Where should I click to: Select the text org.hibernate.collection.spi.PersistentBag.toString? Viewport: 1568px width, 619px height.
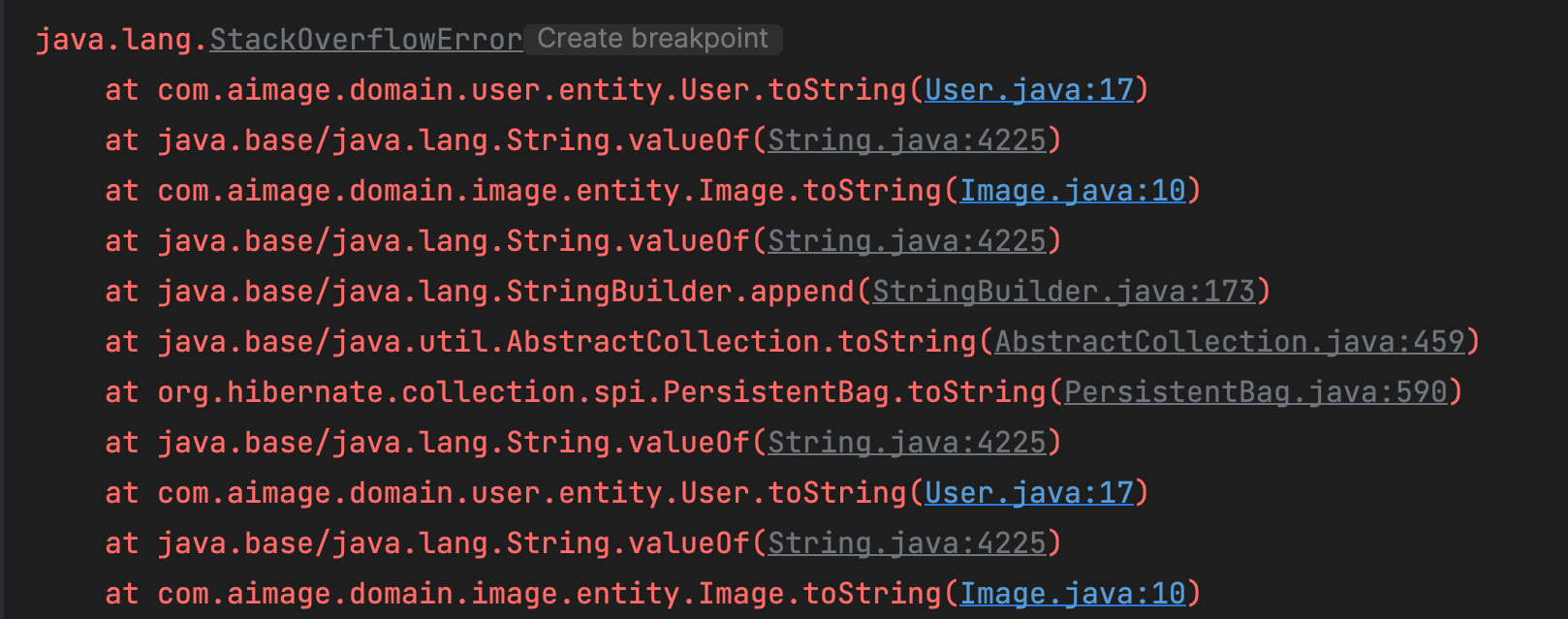point(602,391)
